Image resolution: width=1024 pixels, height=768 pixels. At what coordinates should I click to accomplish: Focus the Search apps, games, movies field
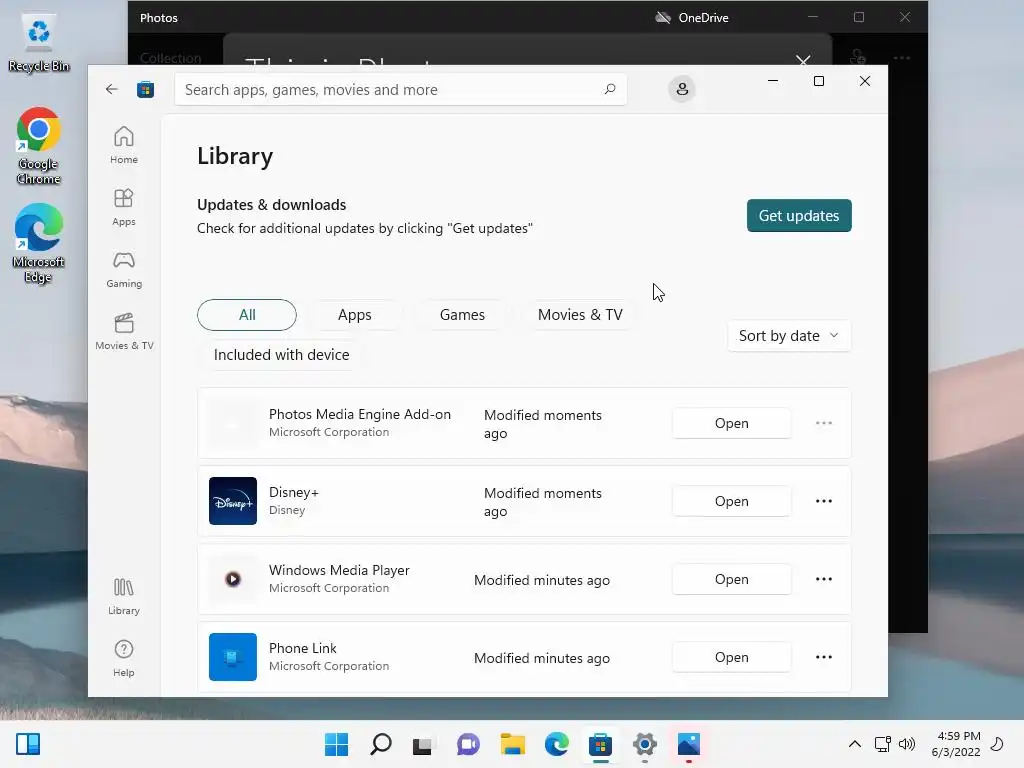tap(400, 89)
